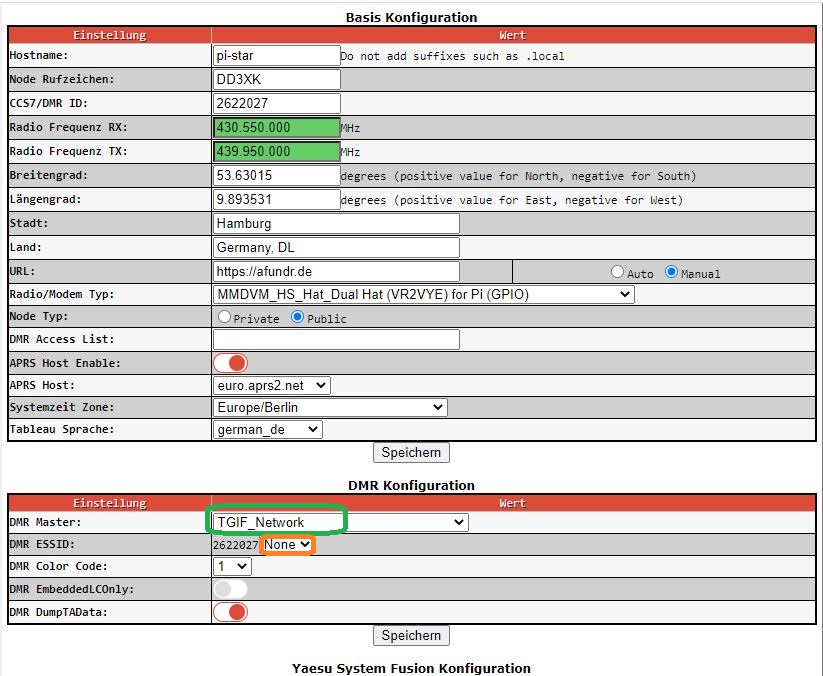The width and height of the screenshot is (823, 676).
Task: Open the Radio/Modem Typ dropdown
Action: coord(424,294)
